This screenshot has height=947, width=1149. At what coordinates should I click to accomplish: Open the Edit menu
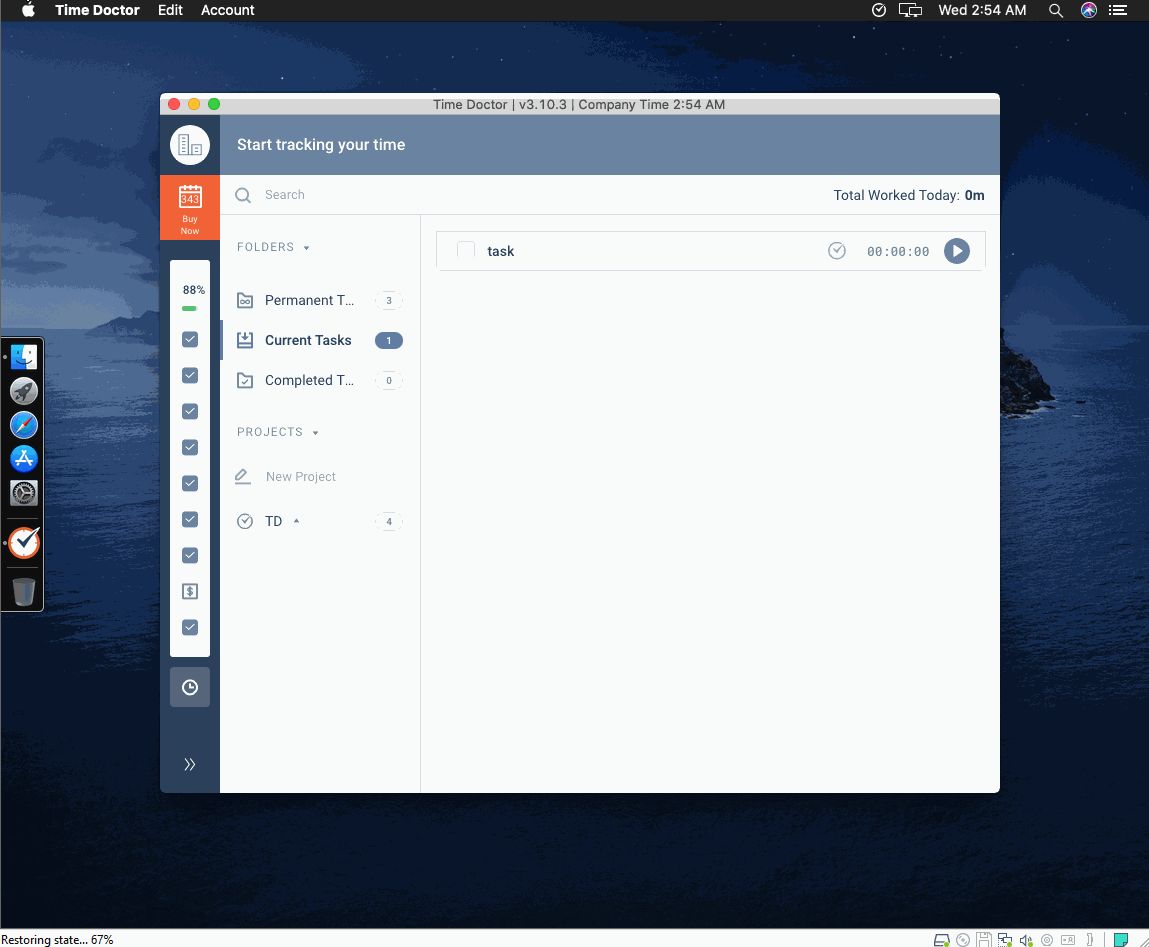[x=170, y=10]
